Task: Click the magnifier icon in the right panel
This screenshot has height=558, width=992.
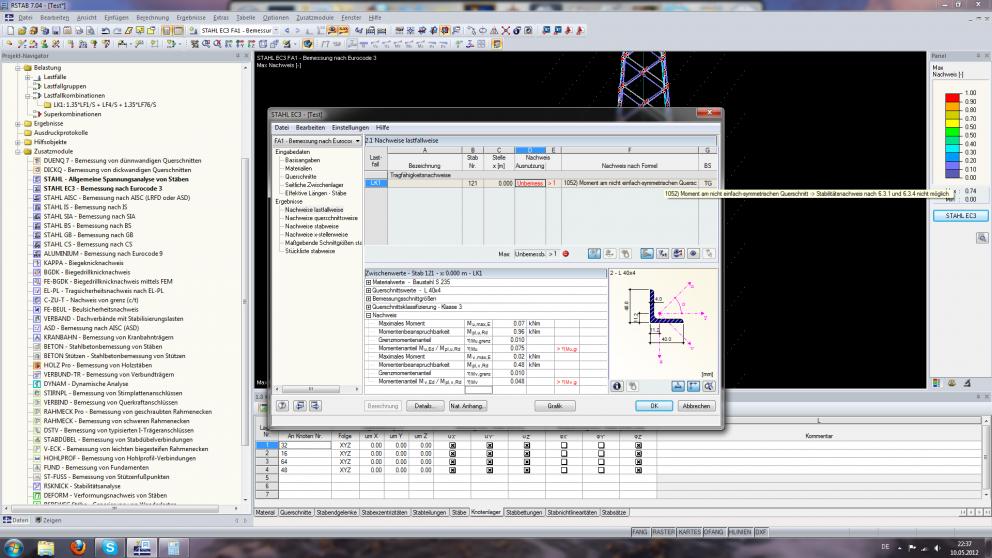Action: tap(982, 238)
